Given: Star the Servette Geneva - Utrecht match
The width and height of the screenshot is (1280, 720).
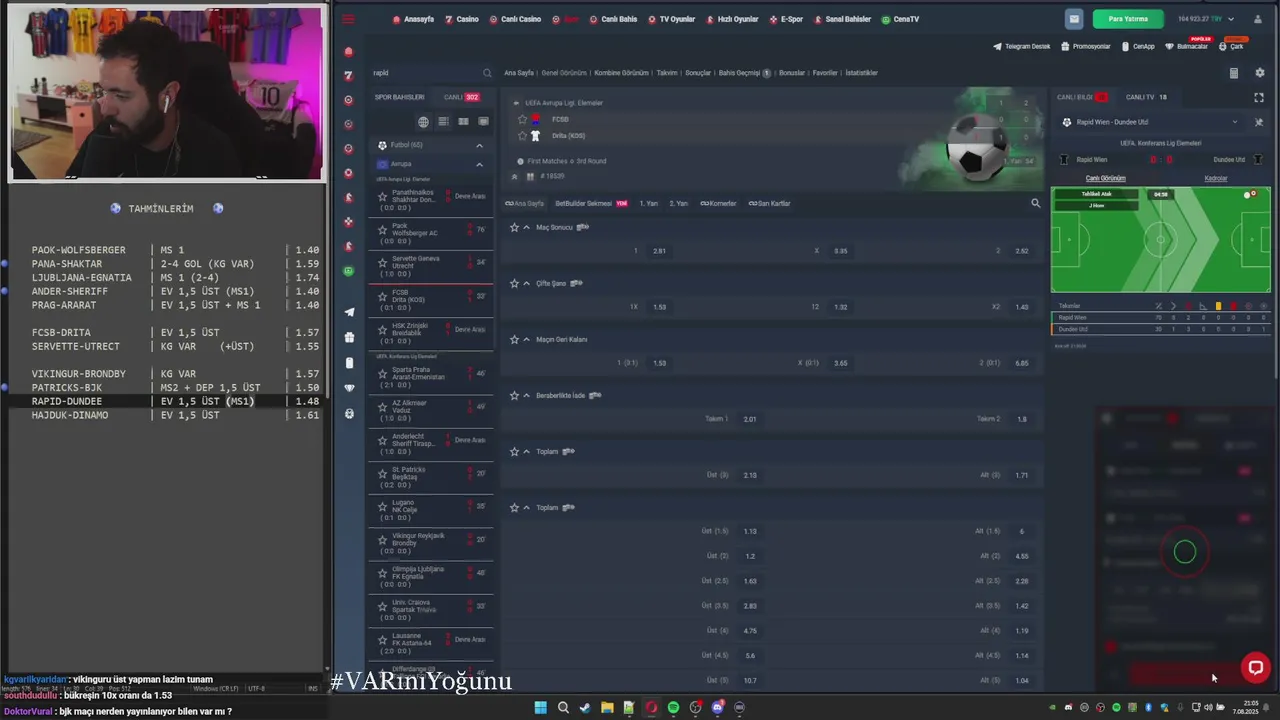Looking at the screenshot, I should click(382, 263).
